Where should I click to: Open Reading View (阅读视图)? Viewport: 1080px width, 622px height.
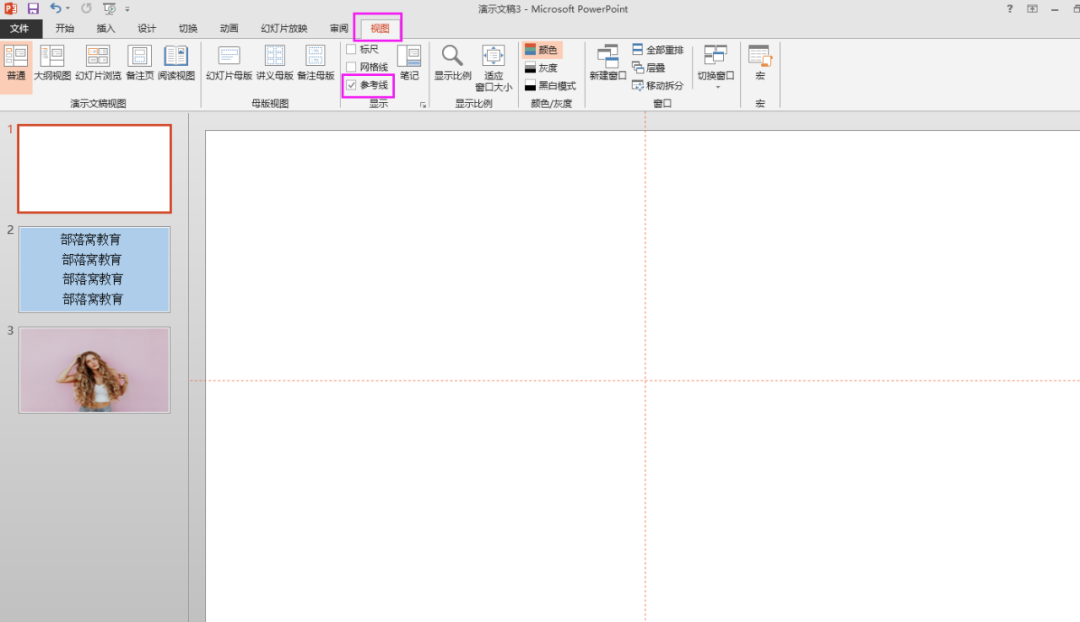coord(176,62)
